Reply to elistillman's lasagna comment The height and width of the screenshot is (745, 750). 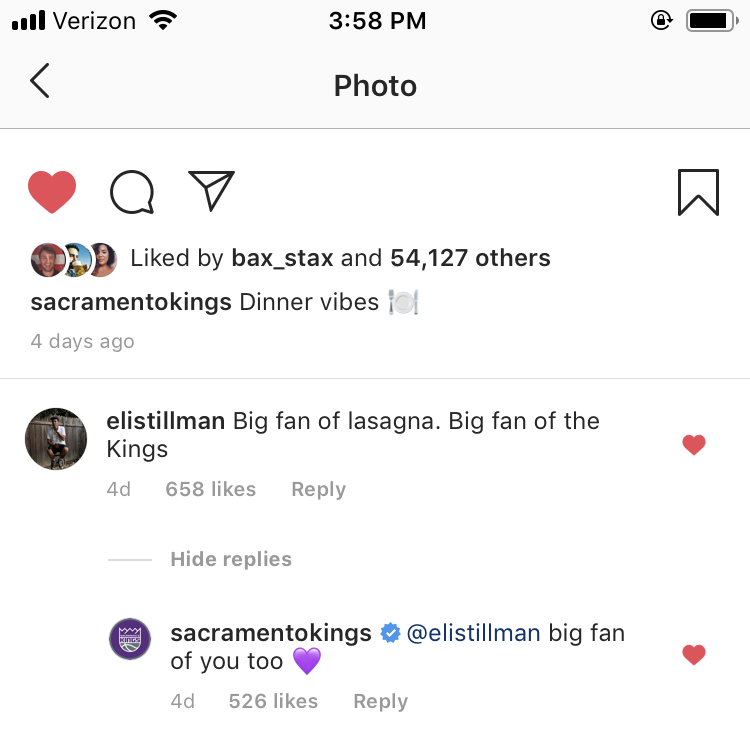(318, 490)
